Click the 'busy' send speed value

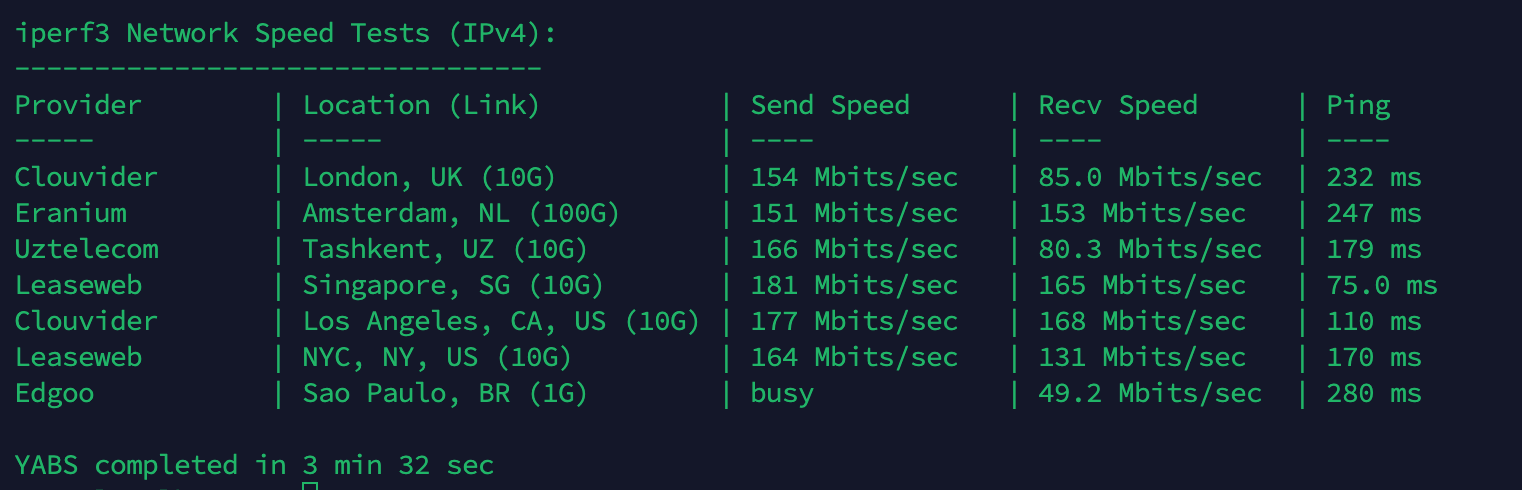[x=782, y=393]
